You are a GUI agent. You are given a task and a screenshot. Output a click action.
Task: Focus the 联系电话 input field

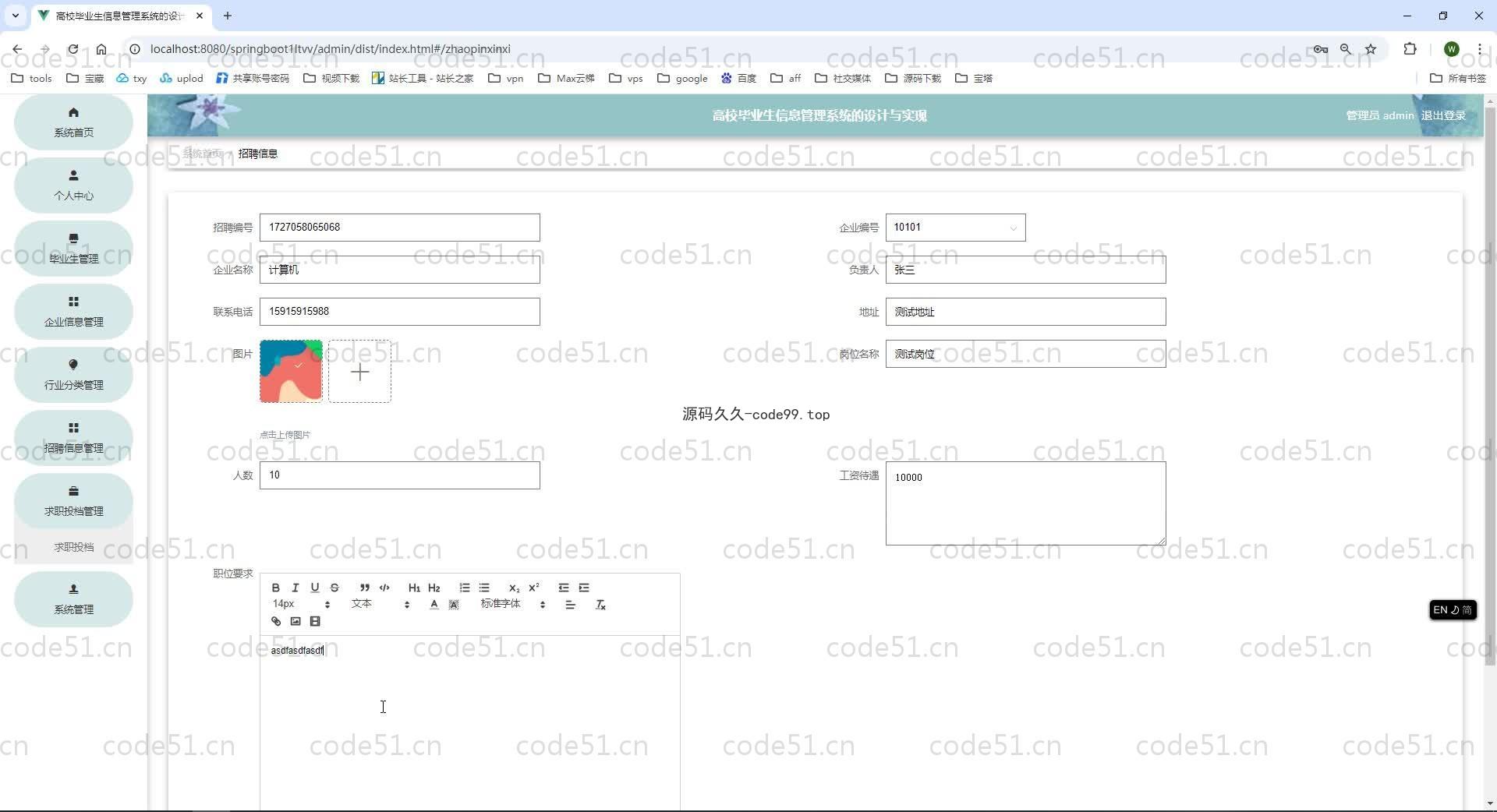pyautogui.click(x=399, y=312)
